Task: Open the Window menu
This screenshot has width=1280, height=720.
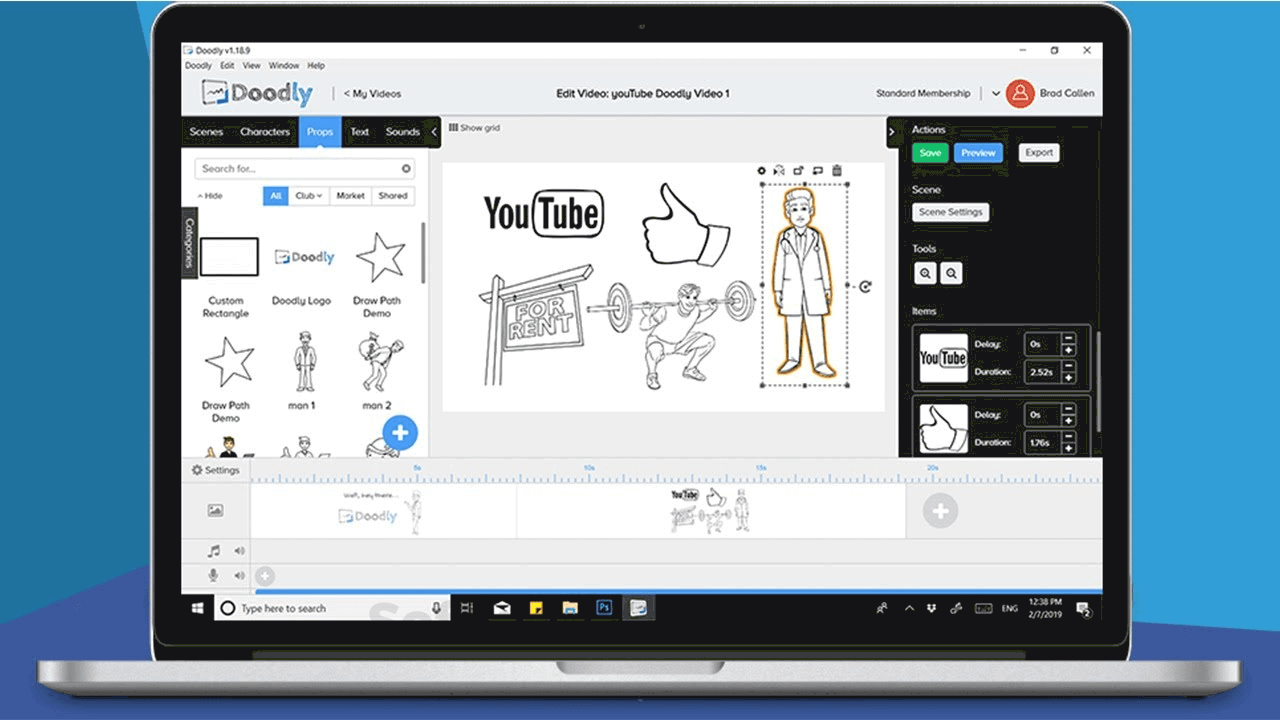Action: click(284, 65)
